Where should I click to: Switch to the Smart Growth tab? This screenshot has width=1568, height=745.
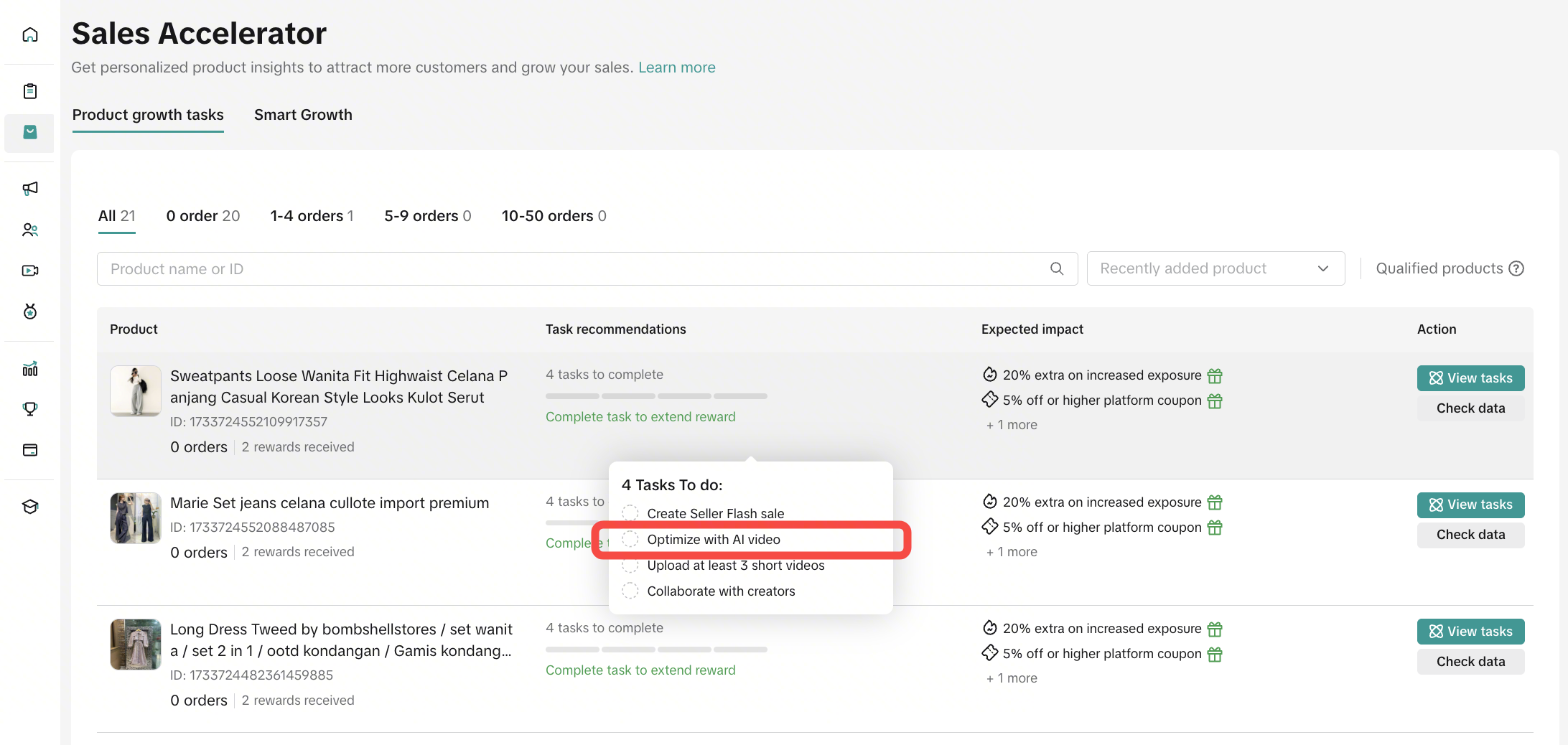303,115
